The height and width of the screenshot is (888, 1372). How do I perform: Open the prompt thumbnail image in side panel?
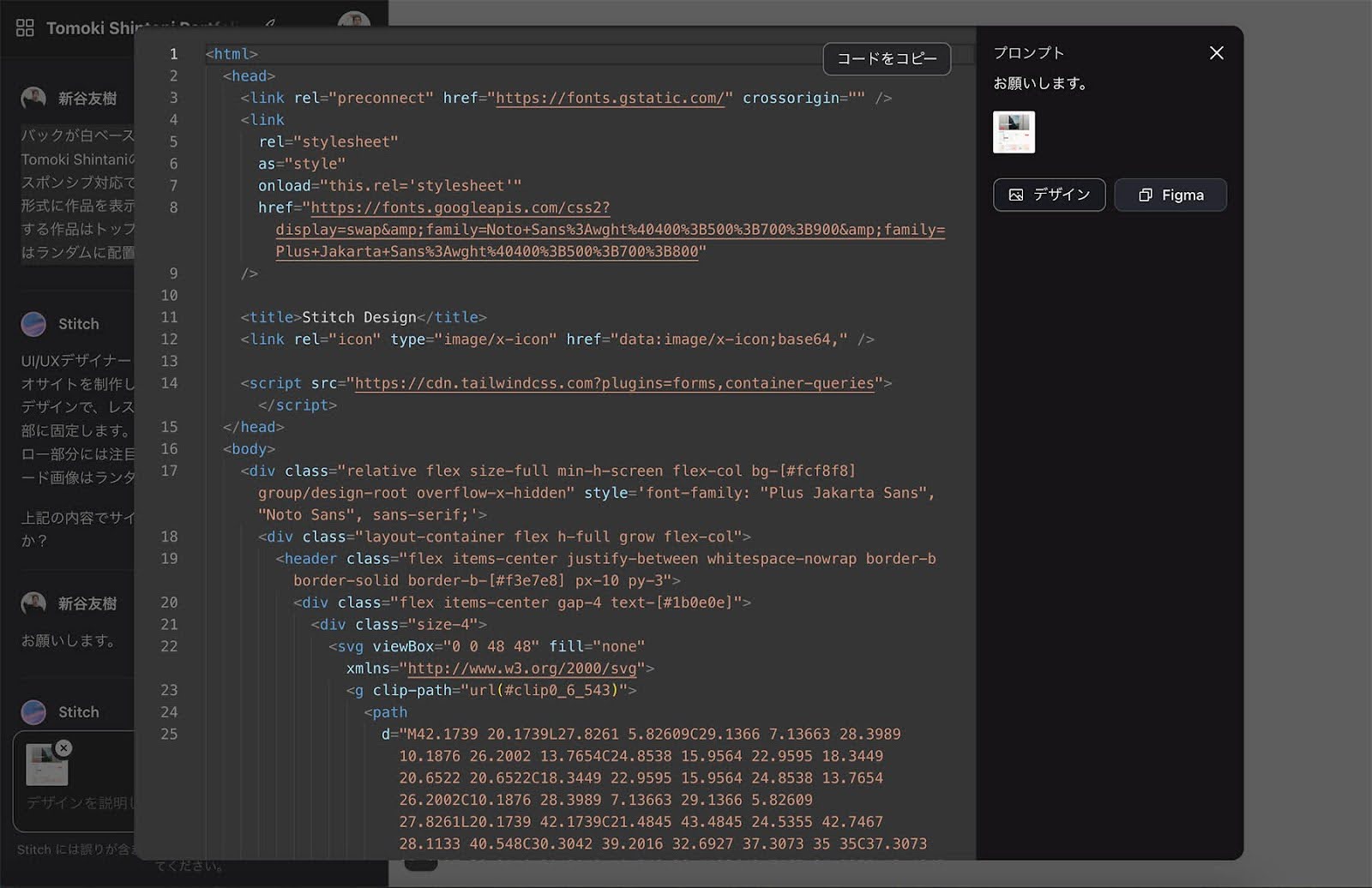[x=1014, y=133]
